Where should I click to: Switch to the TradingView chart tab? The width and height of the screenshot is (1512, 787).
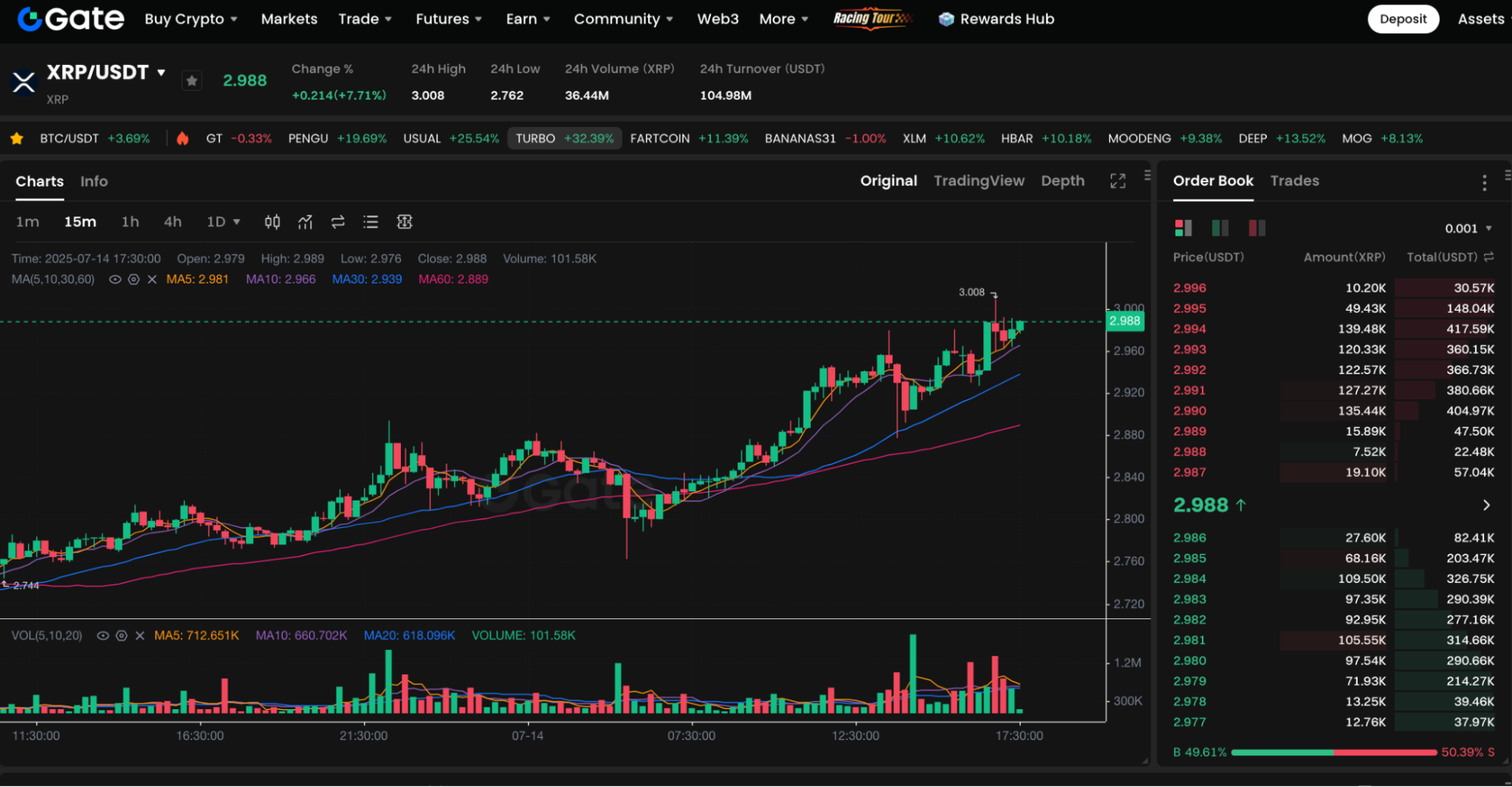coord(979,181)
